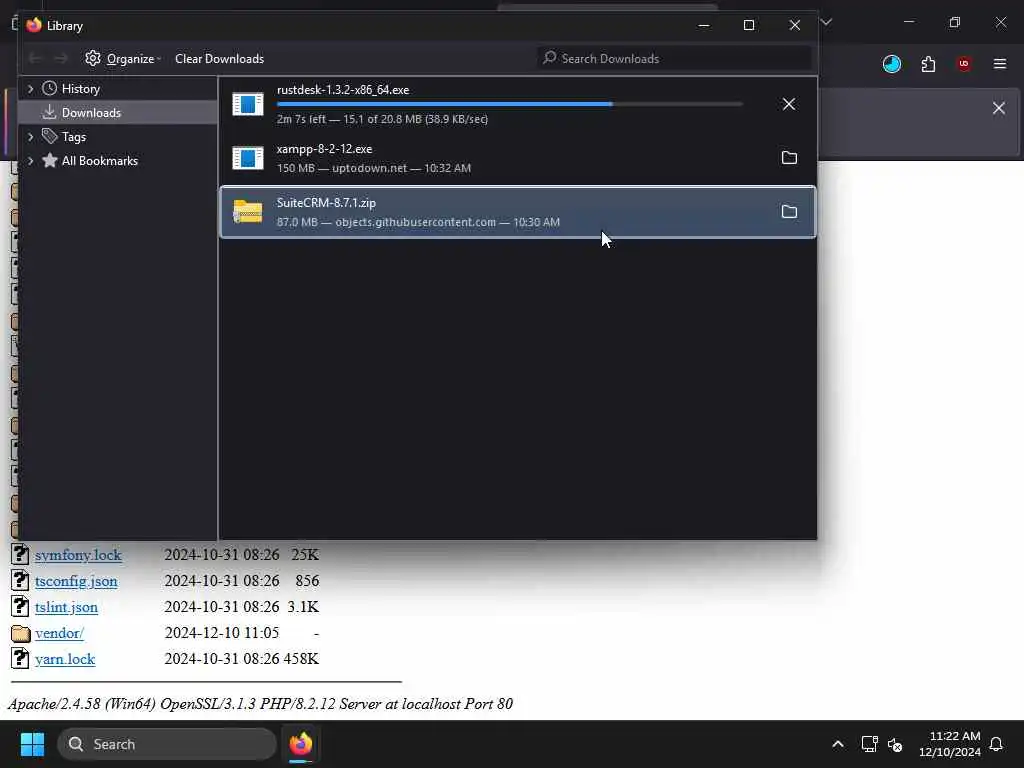1024x768 pixels.
Task: Click Clear Downloads button
Action: click(219, 59)
